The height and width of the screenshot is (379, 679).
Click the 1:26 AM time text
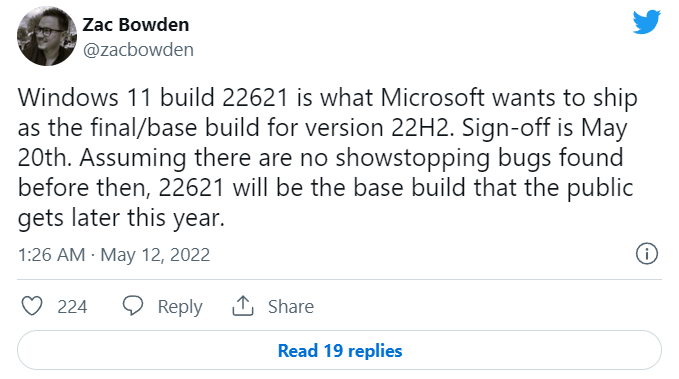(52, 255)
